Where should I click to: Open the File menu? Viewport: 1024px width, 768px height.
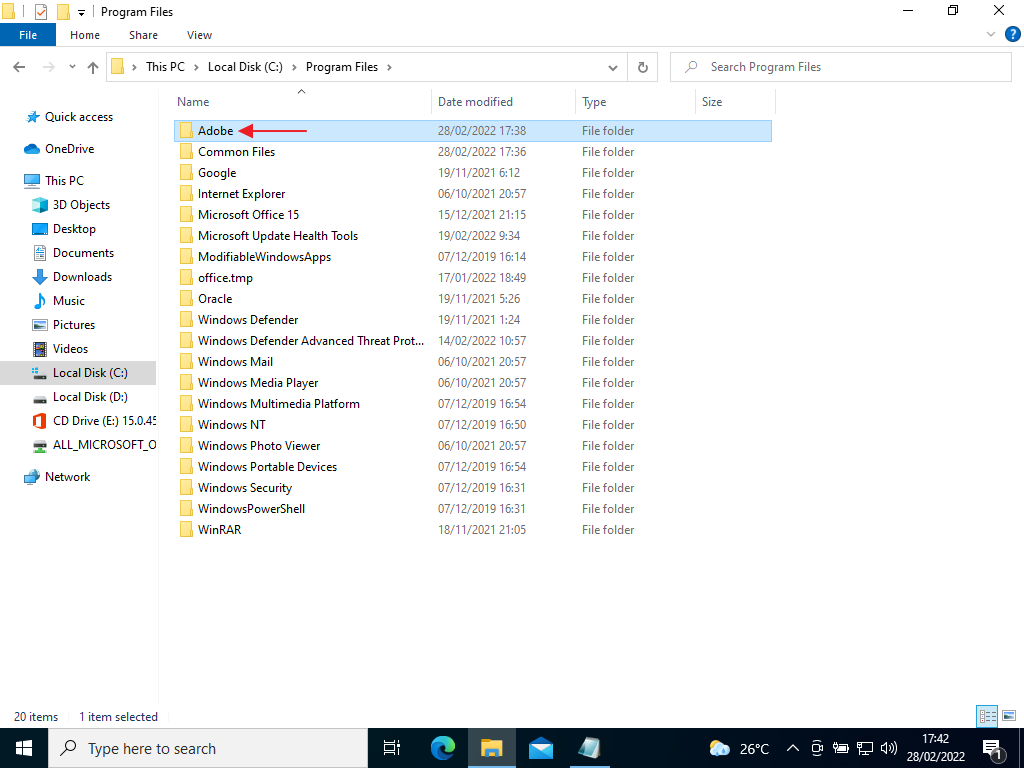(27, 34)
